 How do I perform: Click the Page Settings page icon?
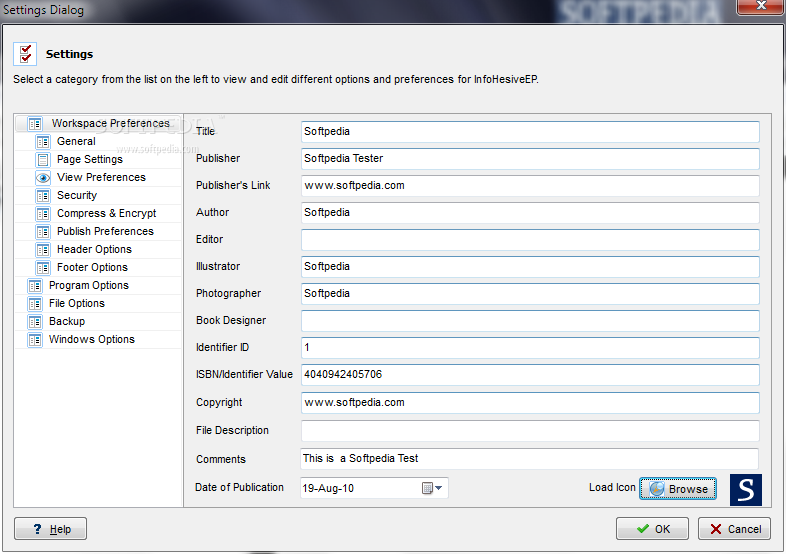coord(43,160)
